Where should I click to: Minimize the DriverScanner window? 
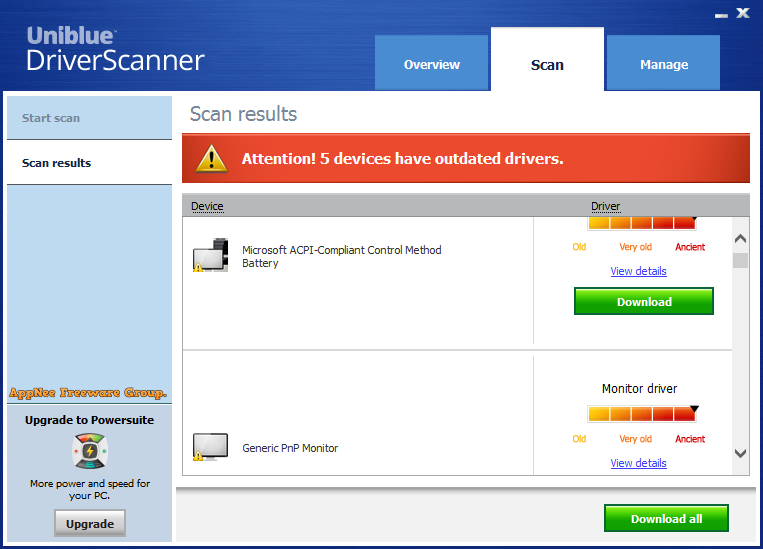click(721, 16)
